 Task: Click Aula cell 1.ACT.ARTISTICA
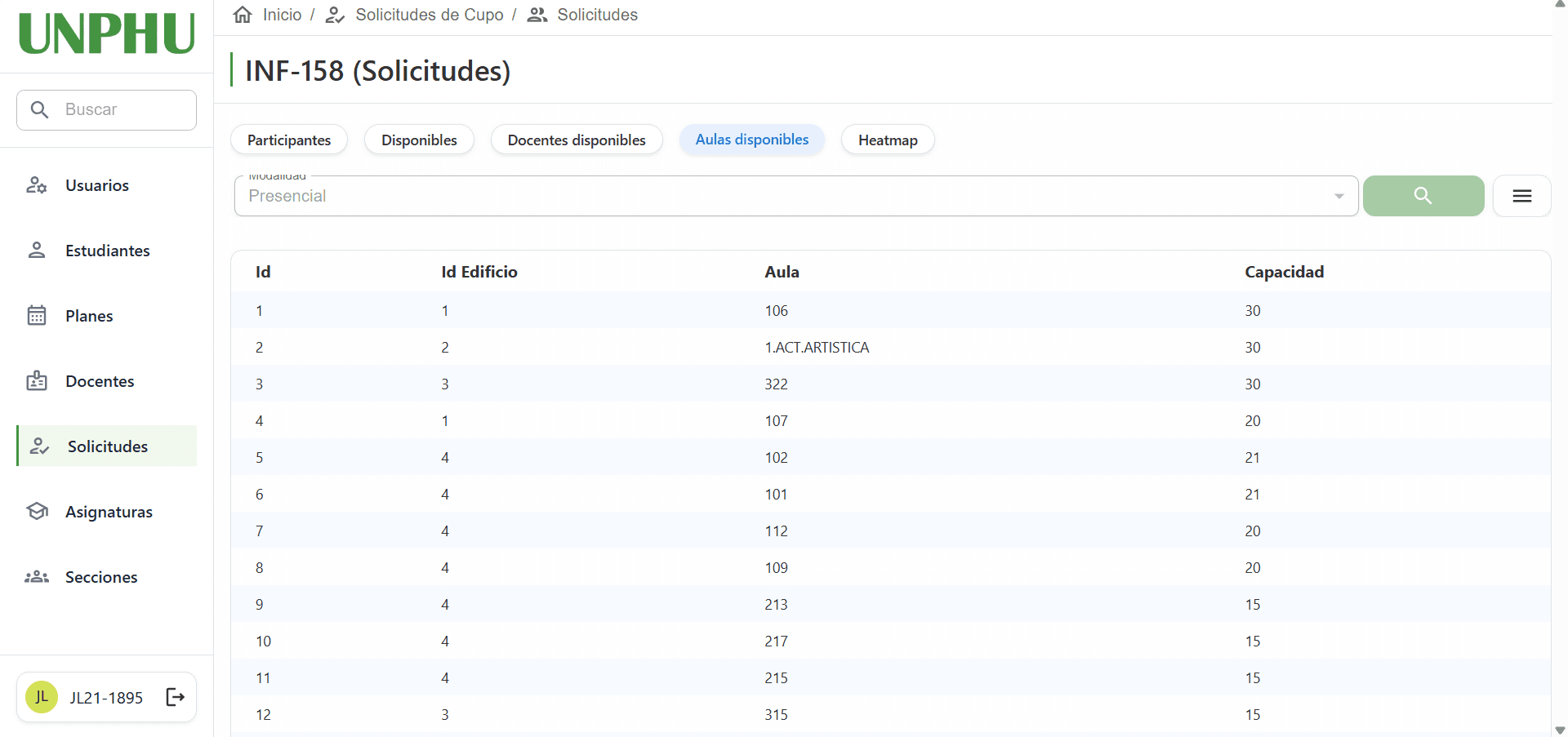click(817, 348)
